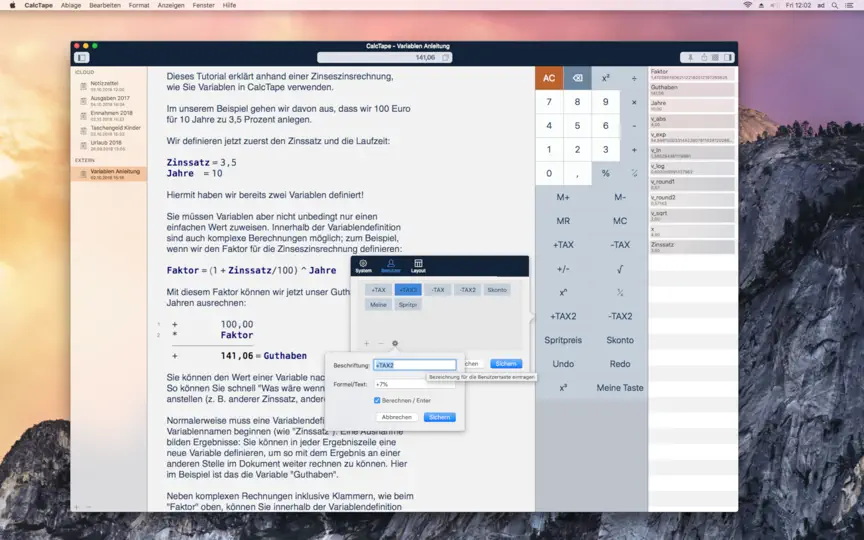Switch to the Benutzer tab in popup
The image size is (864, 540).
391,265
